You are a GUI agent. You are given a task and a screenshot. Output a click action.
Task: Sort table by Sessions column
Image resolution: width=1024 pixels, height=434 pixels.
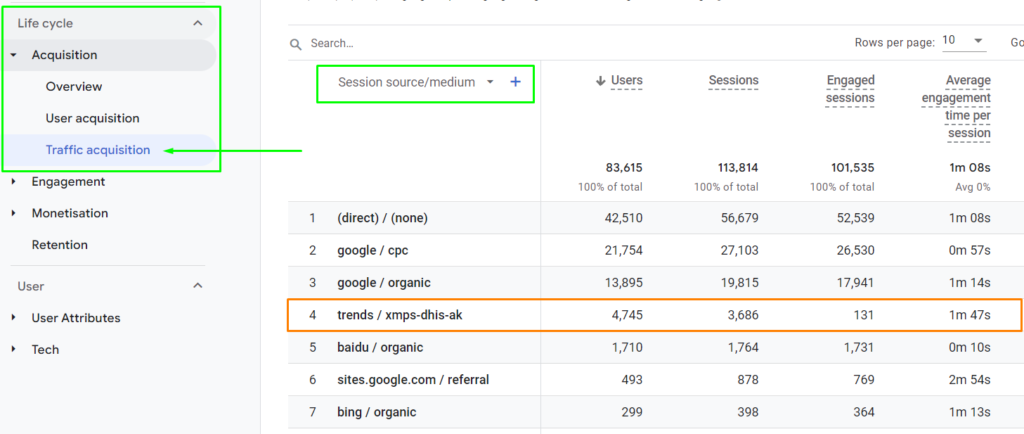733,81
